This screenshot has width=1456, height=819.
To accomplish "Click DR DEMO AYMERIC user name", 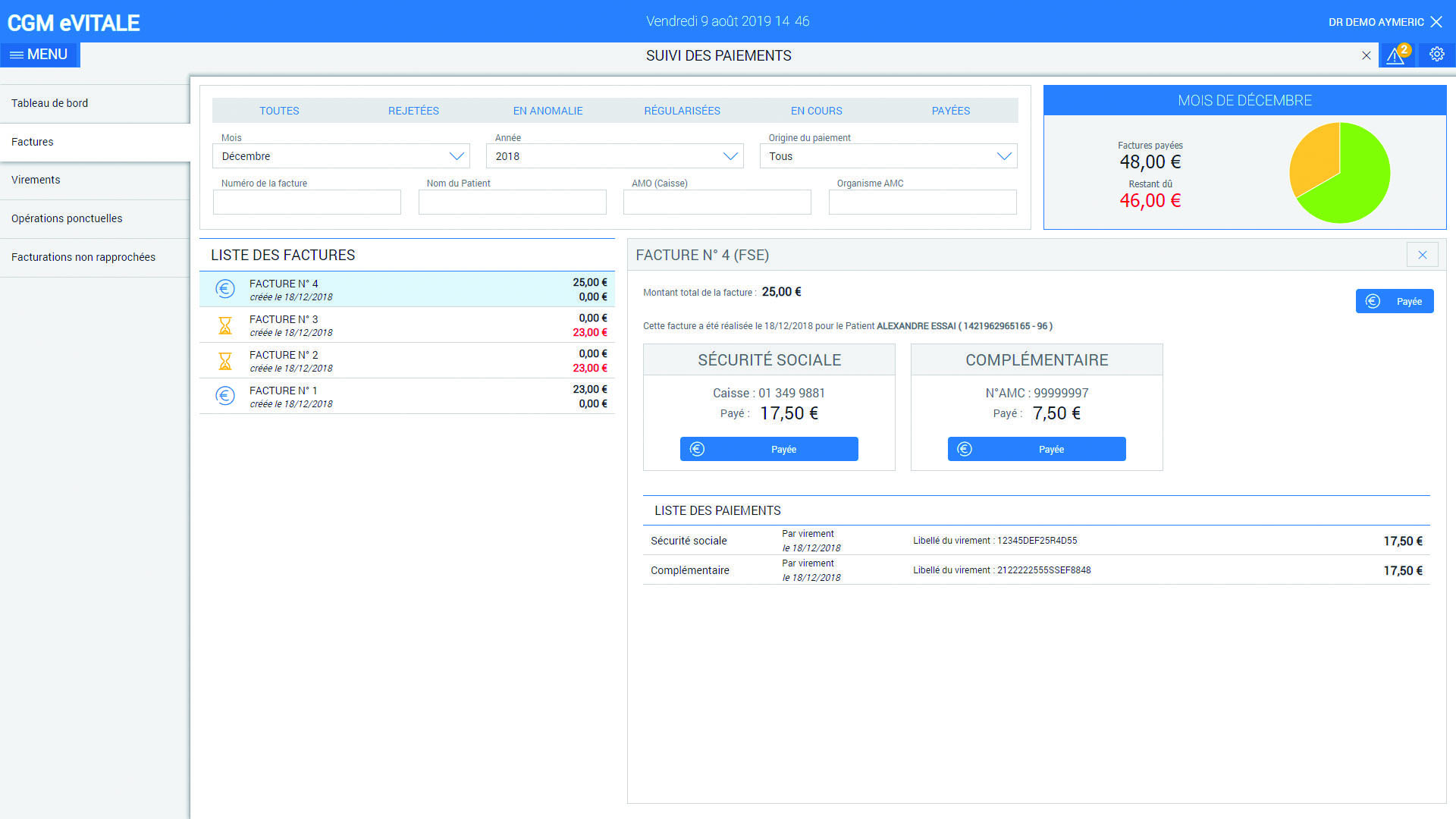I will [1376, 22].
